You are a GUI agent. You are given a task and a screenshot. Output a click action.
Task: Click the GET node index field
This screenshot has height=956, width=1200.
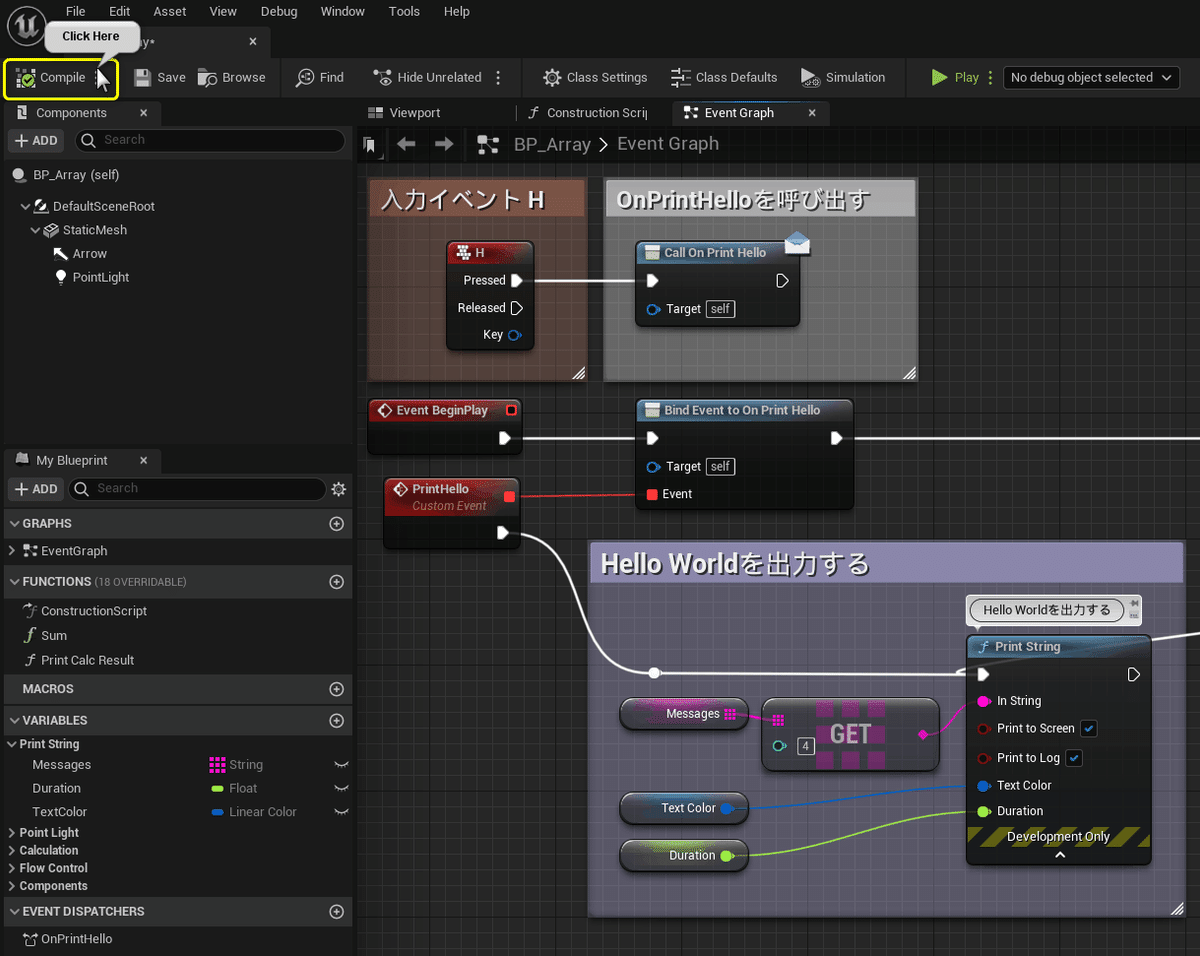coord(806,746)
